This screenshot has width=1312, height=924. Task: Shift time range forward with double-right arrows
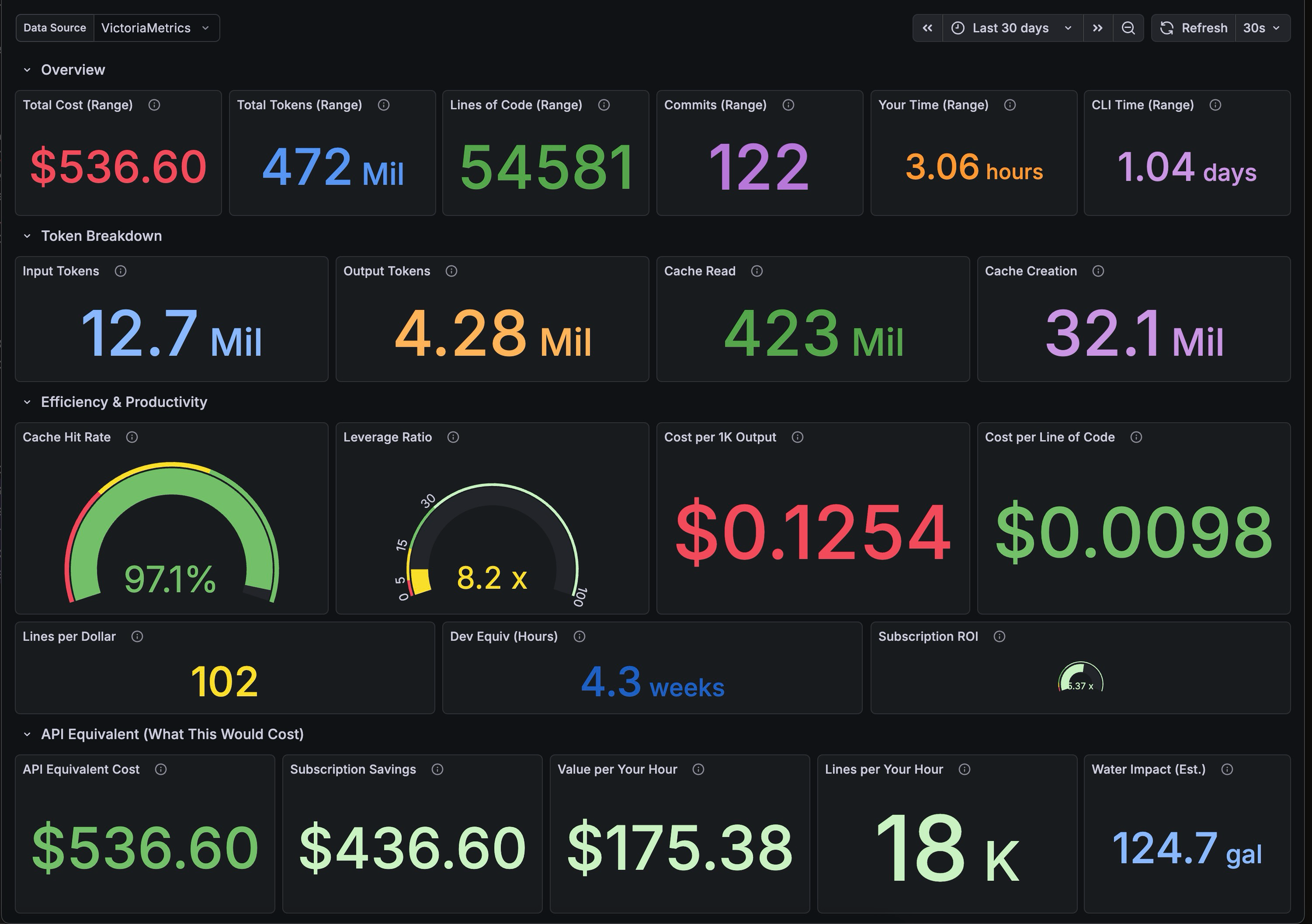click(1098, 28)
